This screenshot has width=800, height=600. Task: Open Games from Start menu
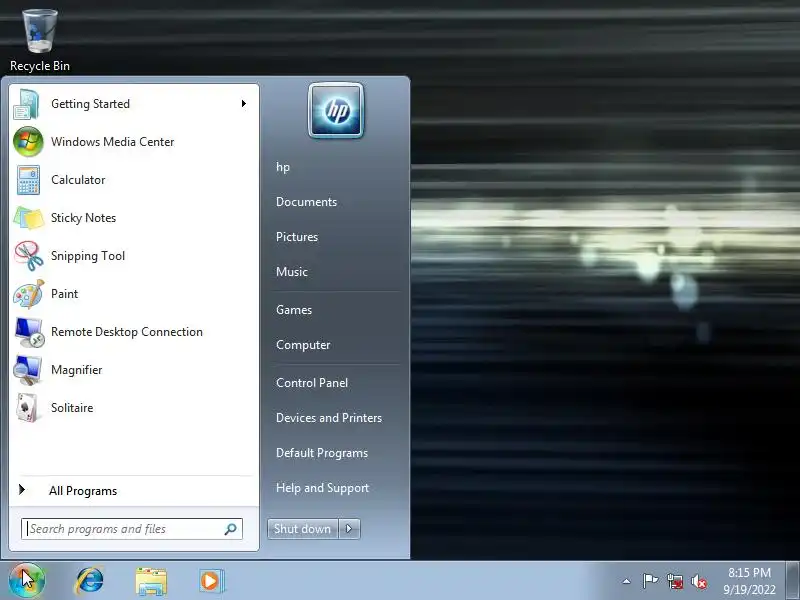coord(294,310)
